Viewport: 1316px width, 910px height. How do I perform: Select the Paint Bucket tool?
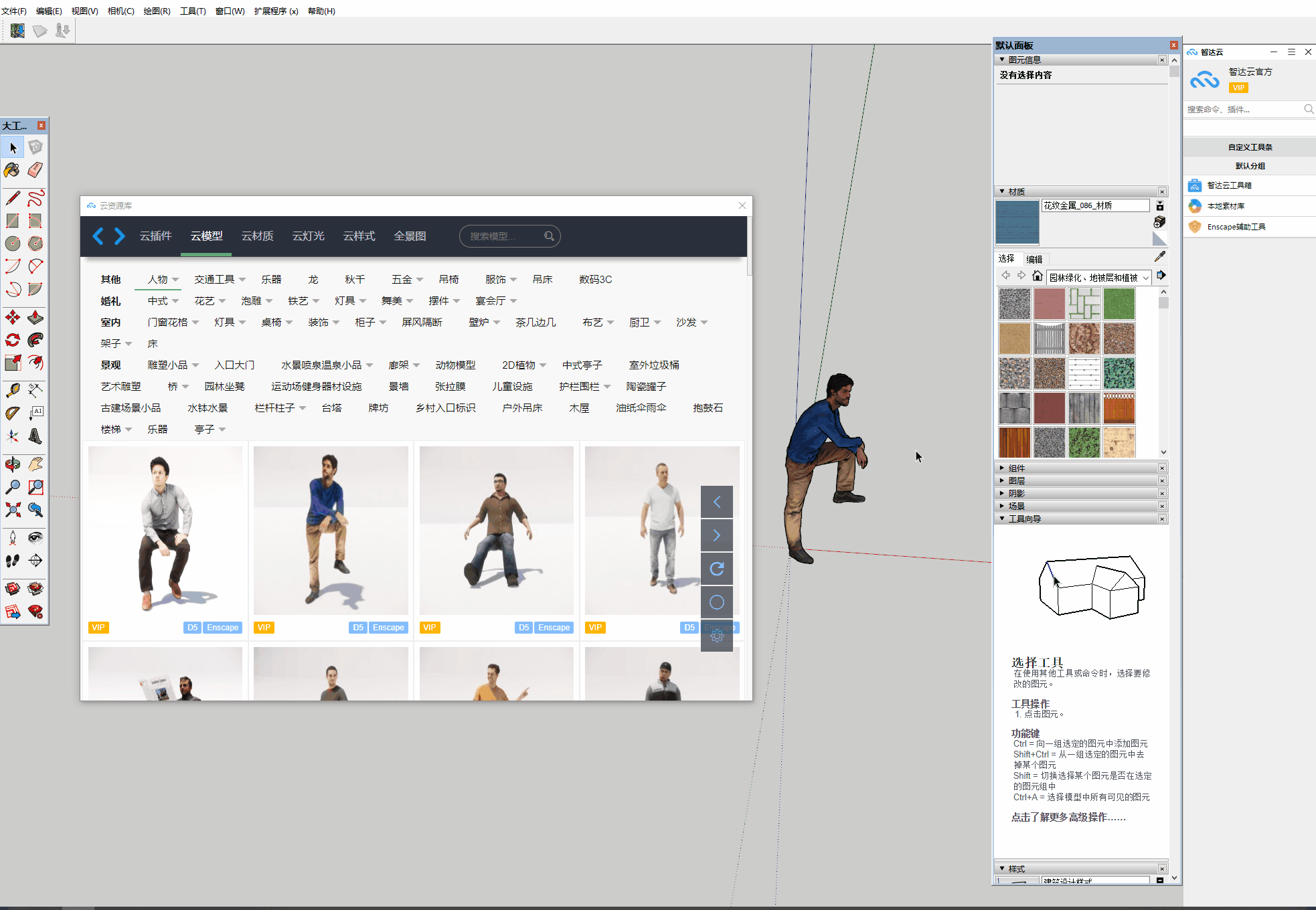(x=13, y=170)
